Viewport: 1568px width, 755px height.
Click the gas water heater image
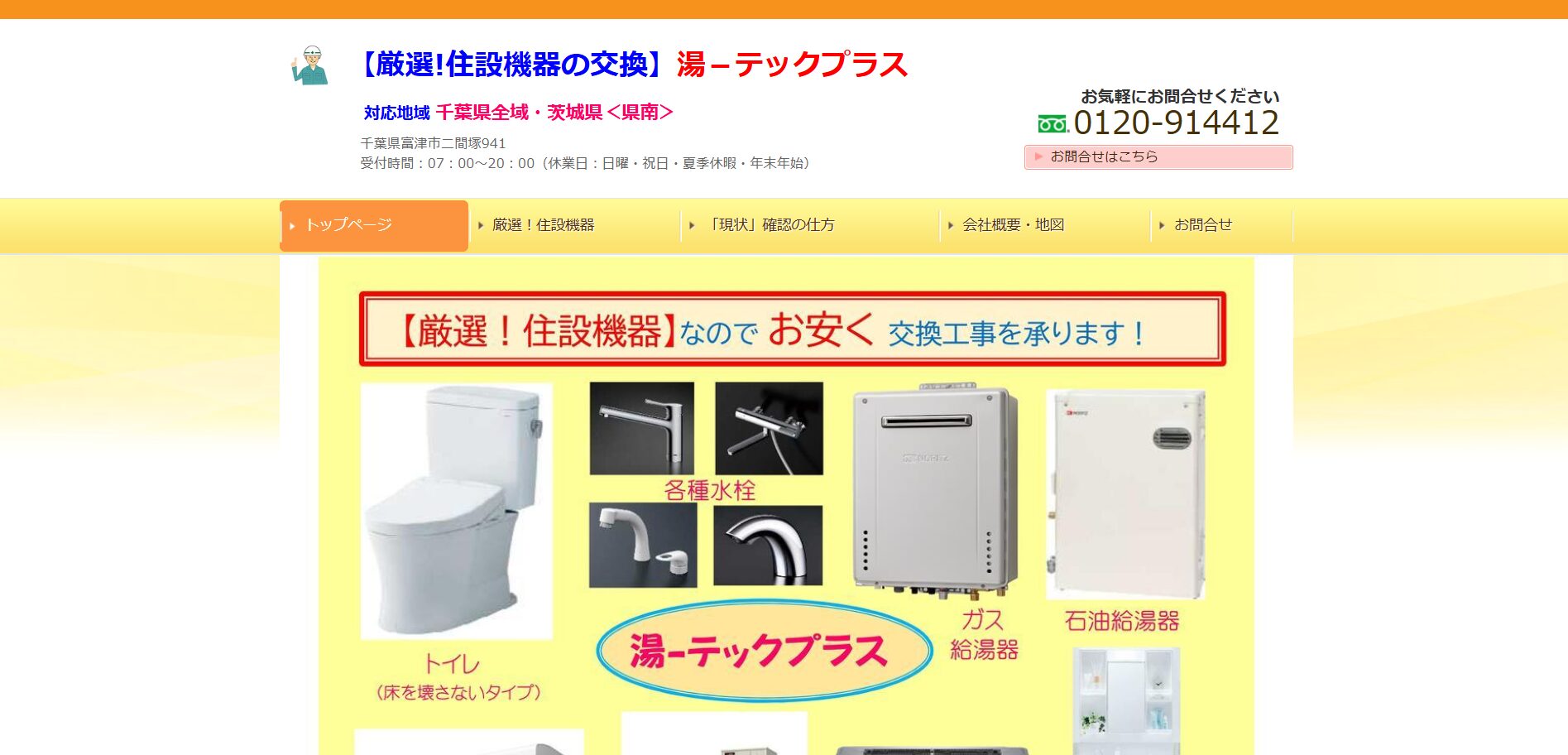point(935,490)
